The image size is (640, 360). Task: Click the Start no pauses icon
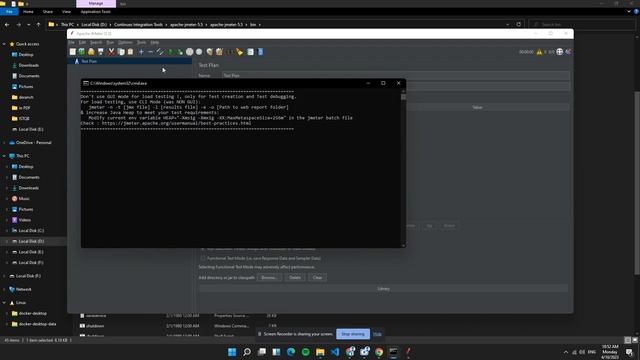pos(180,52)
